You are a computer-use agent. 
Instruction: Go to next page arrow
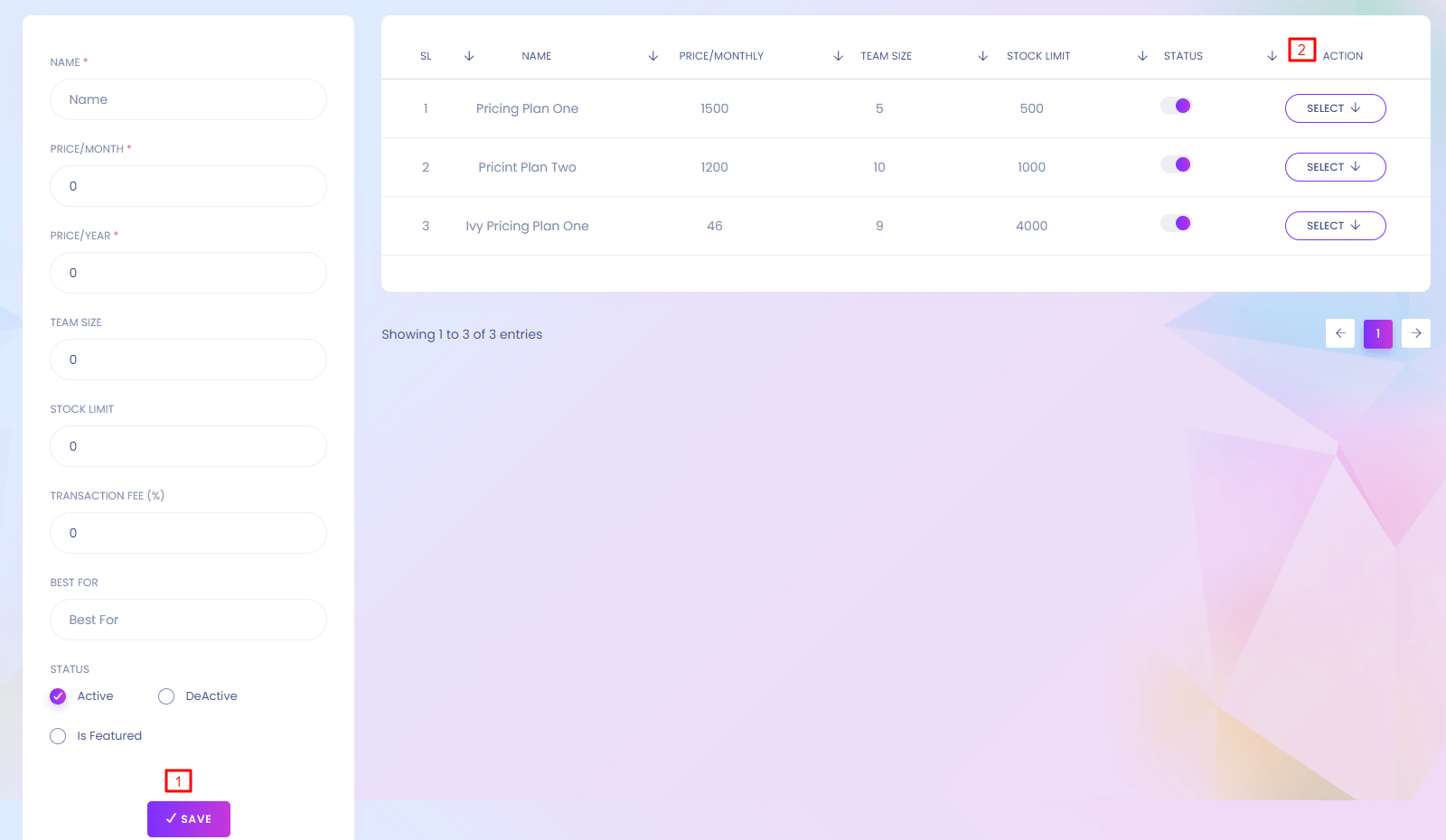click(1416, 333)
